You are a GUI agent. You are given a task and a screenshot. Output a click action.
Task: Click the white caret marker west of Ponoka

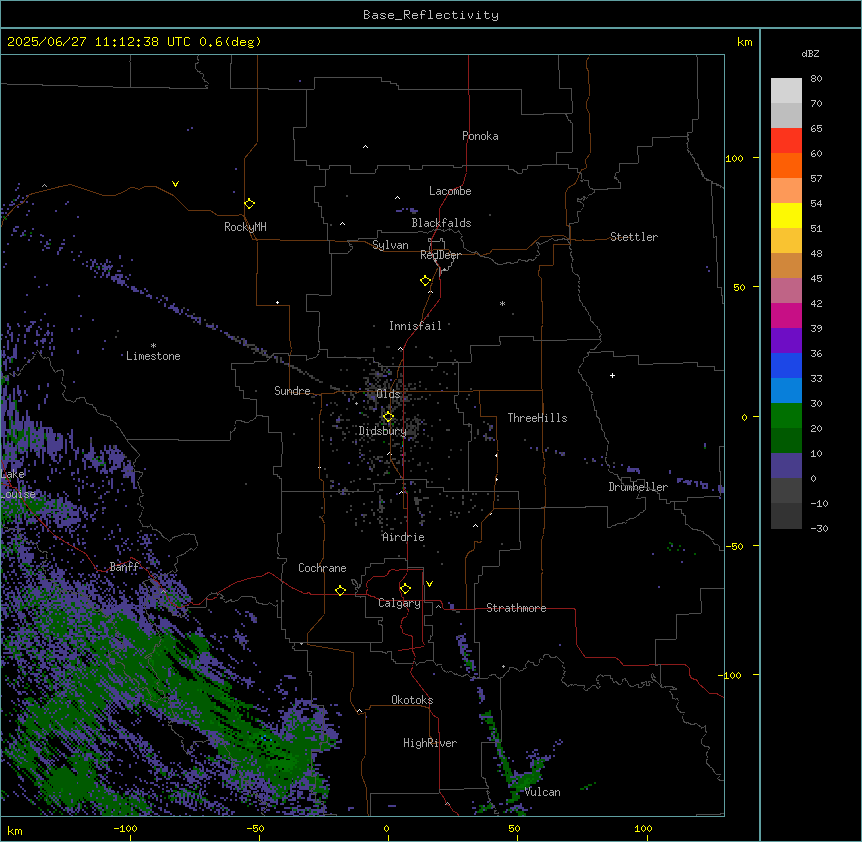[366, 147]
